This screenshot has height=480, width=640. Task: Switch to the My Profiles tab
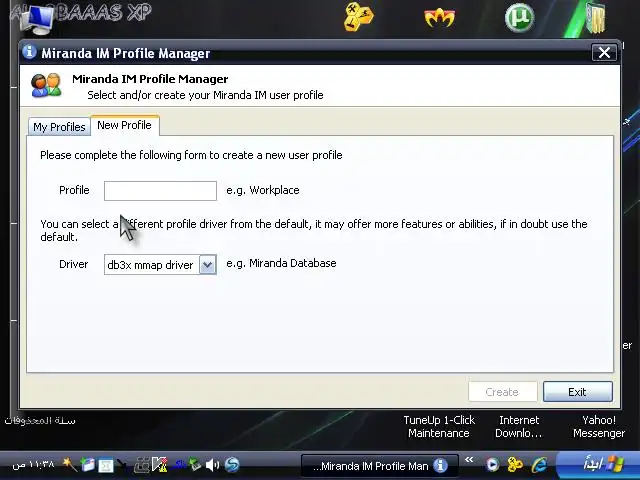(59, 127)
